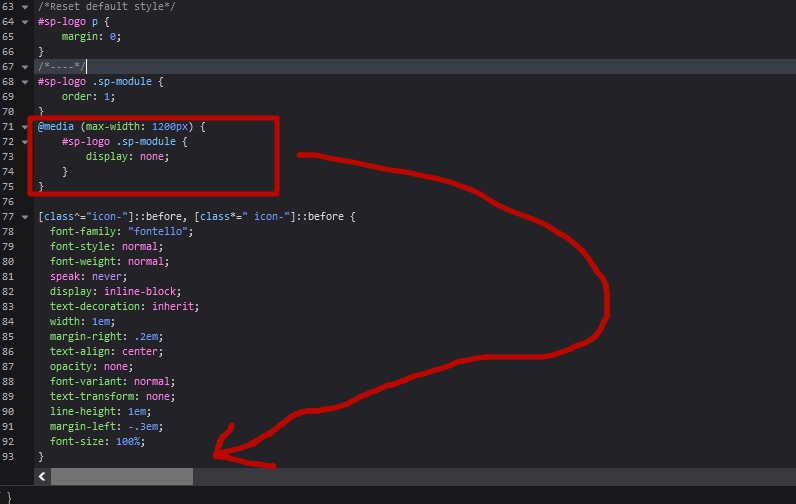Toggle the fold arrow at line 67
The height and width of the screenshot is (504, 796).
[x=25, y=67]
